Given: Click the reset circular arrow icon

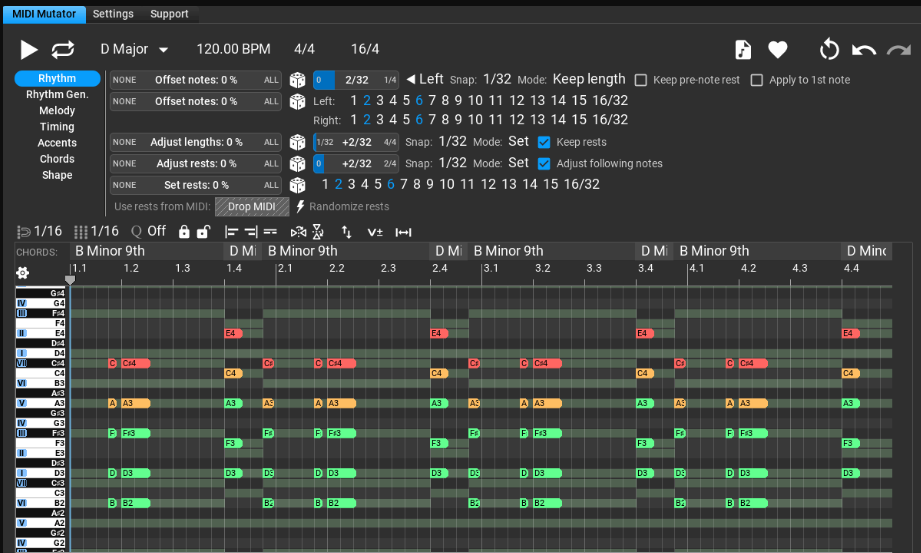Looking at the screenshot, I should click(829, 49).
